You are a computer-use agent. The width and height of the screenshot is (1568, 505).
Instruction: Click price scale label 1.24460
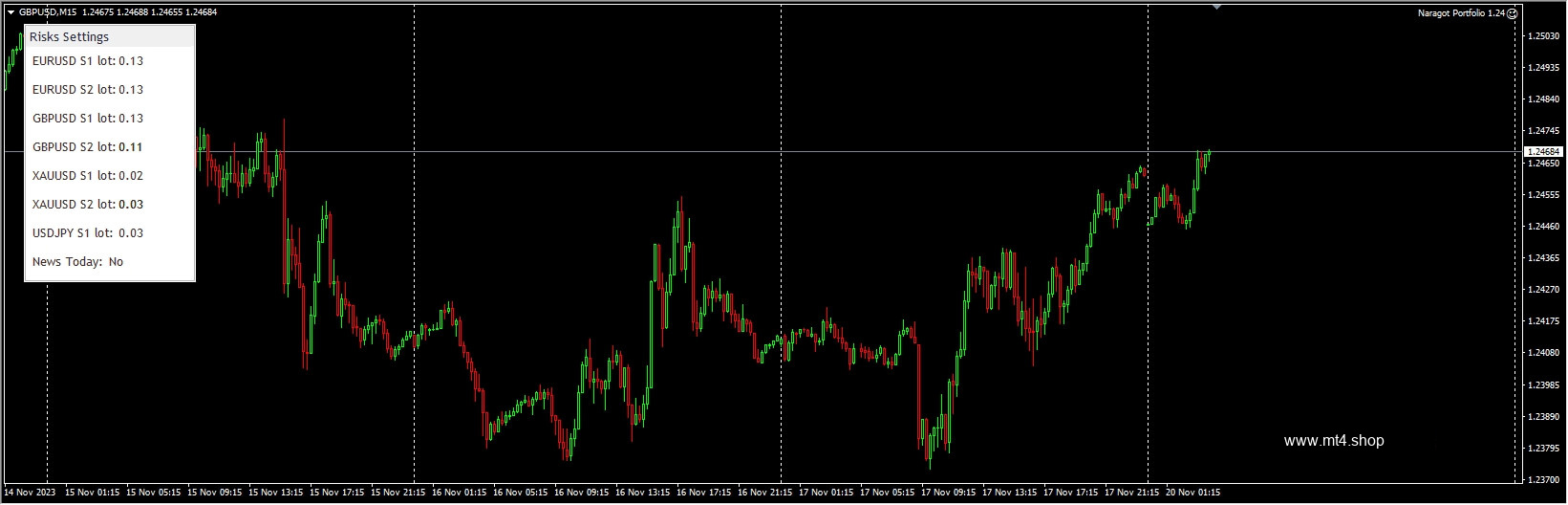pos(1544,227)
